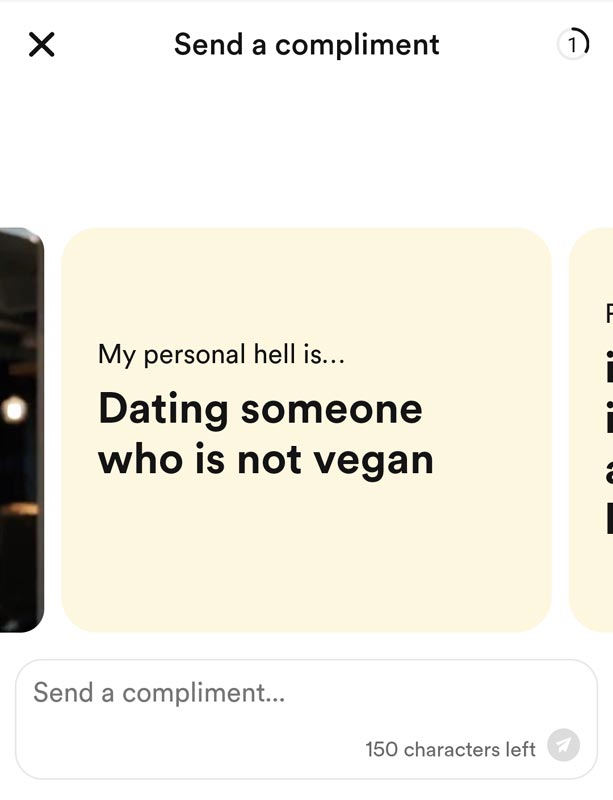
Task: Submit the compliment with the gray round button
Action: (563, 745)
